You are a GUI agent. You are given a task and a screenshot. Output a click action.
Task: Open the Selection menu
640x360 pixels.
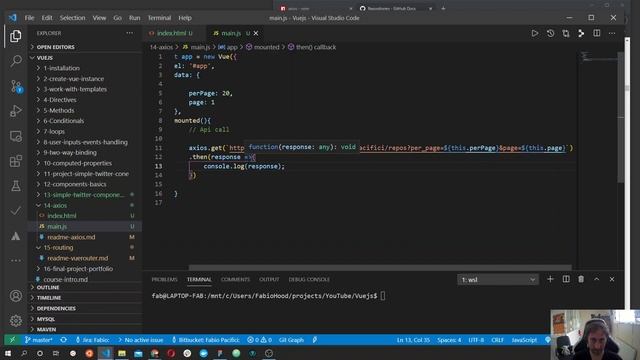(x=72, y=18)
